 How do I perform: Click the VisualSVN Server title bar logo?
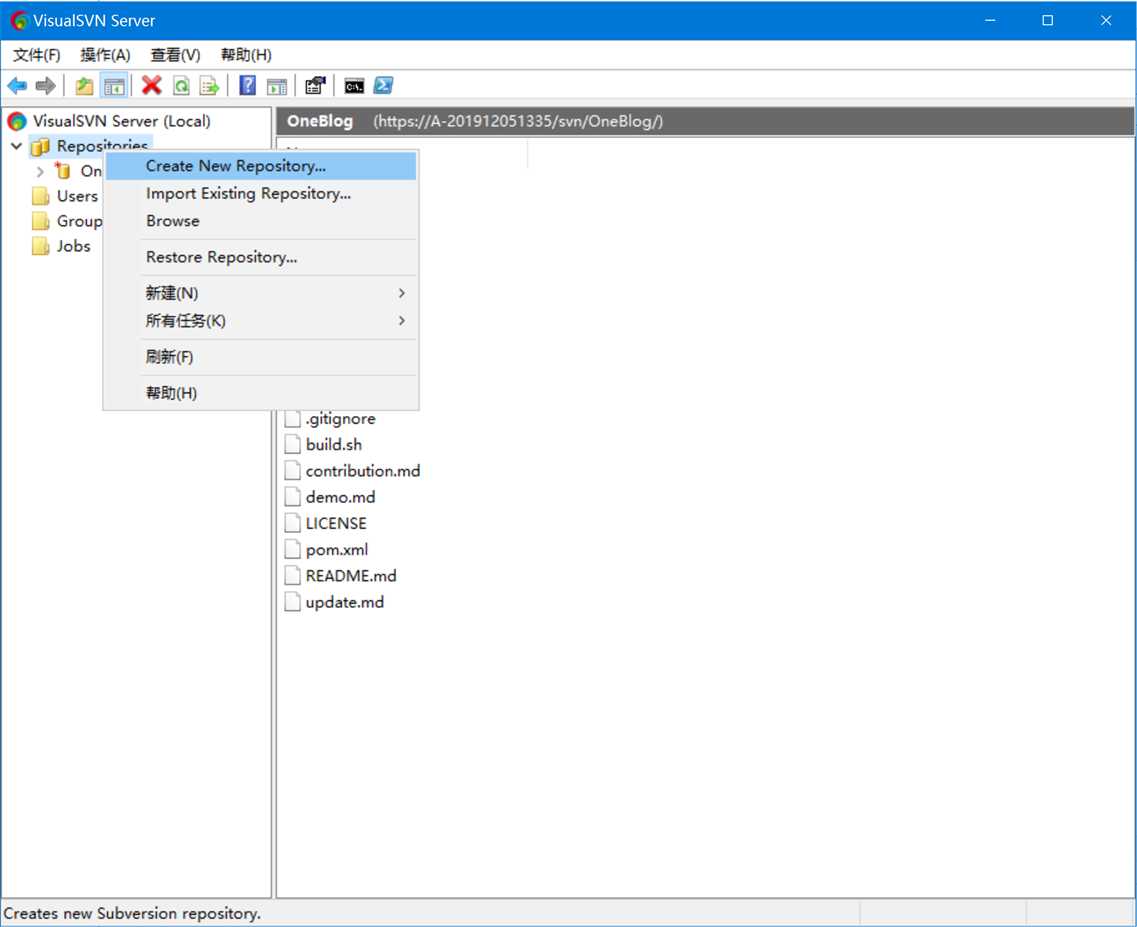tap(19, 20)
